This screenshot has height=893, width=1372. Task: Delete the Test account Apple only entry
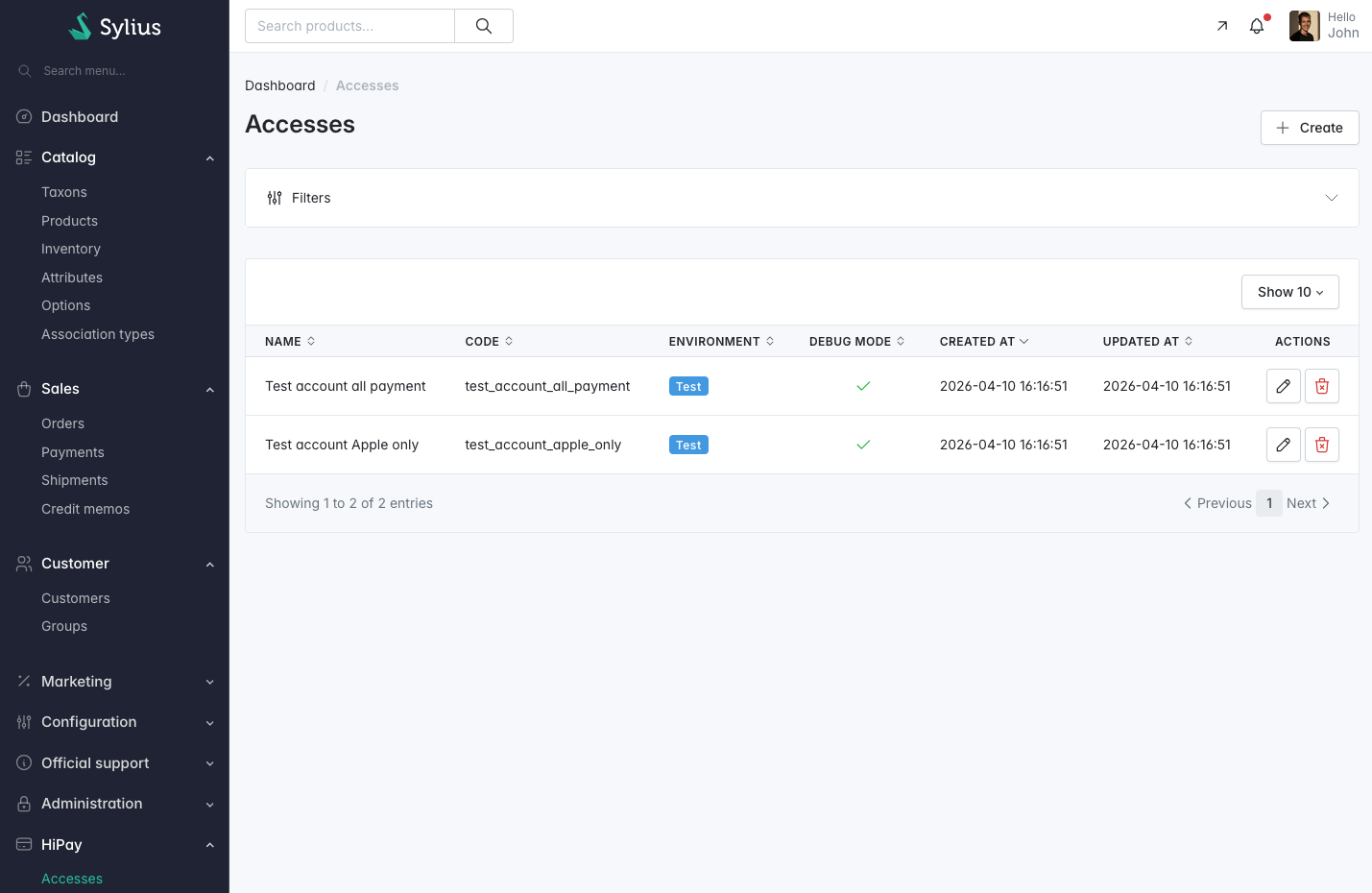[x=1321, y=445]
